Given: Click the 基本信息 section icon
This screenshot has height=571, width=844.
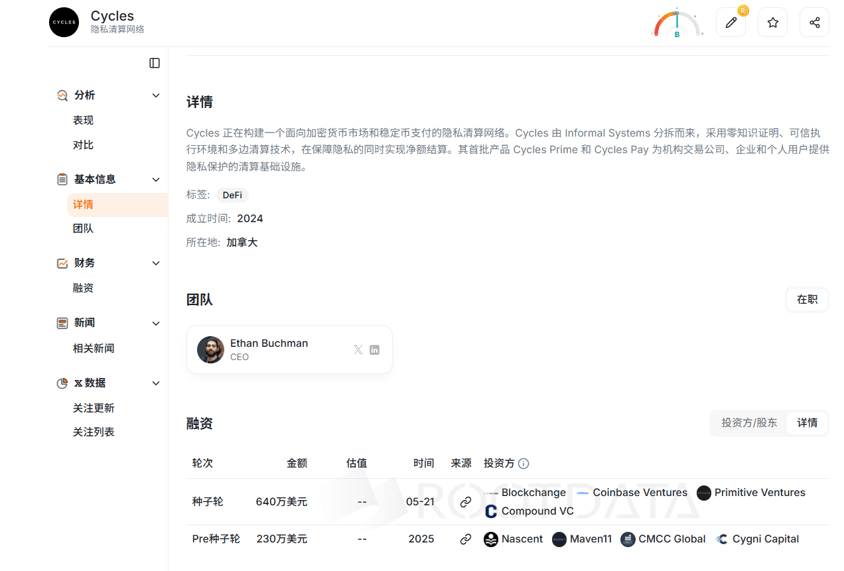Looking at the screenshot, I should (62, 179).
